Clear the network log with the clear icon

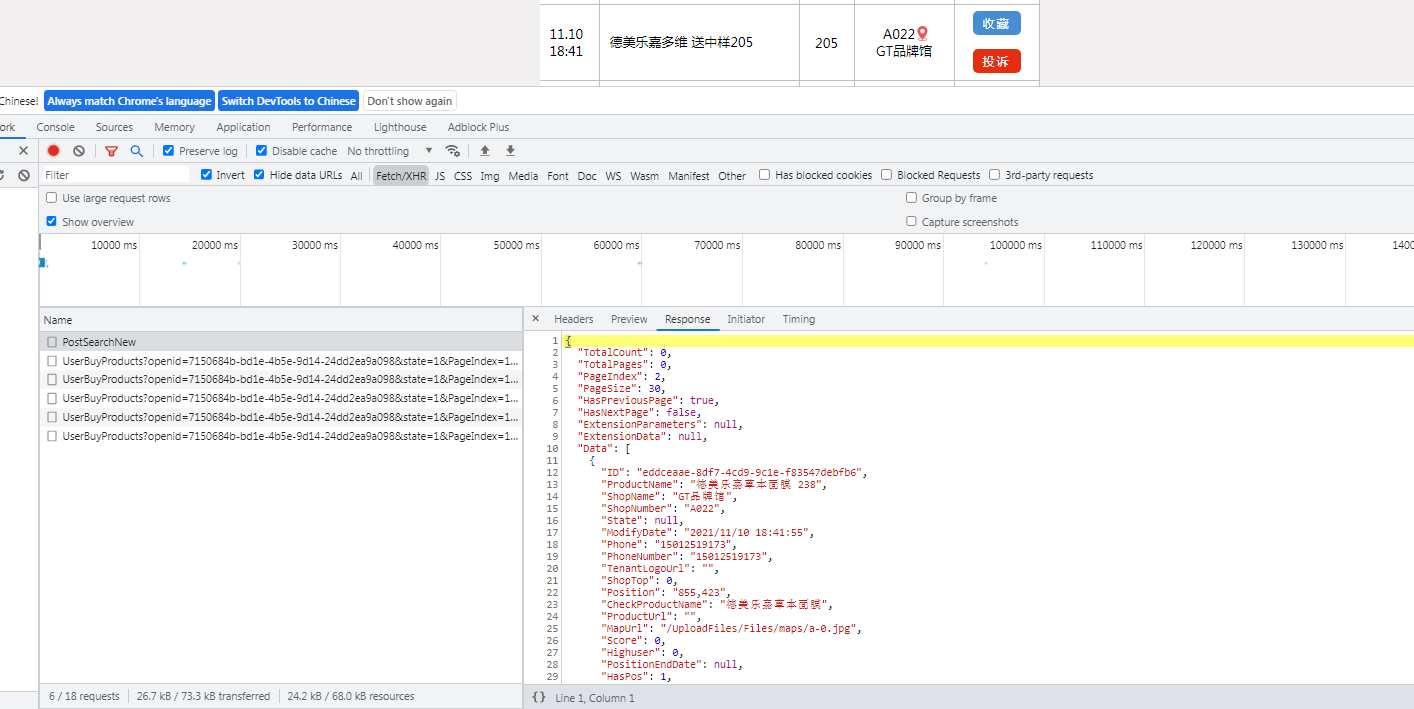point(79,151)
